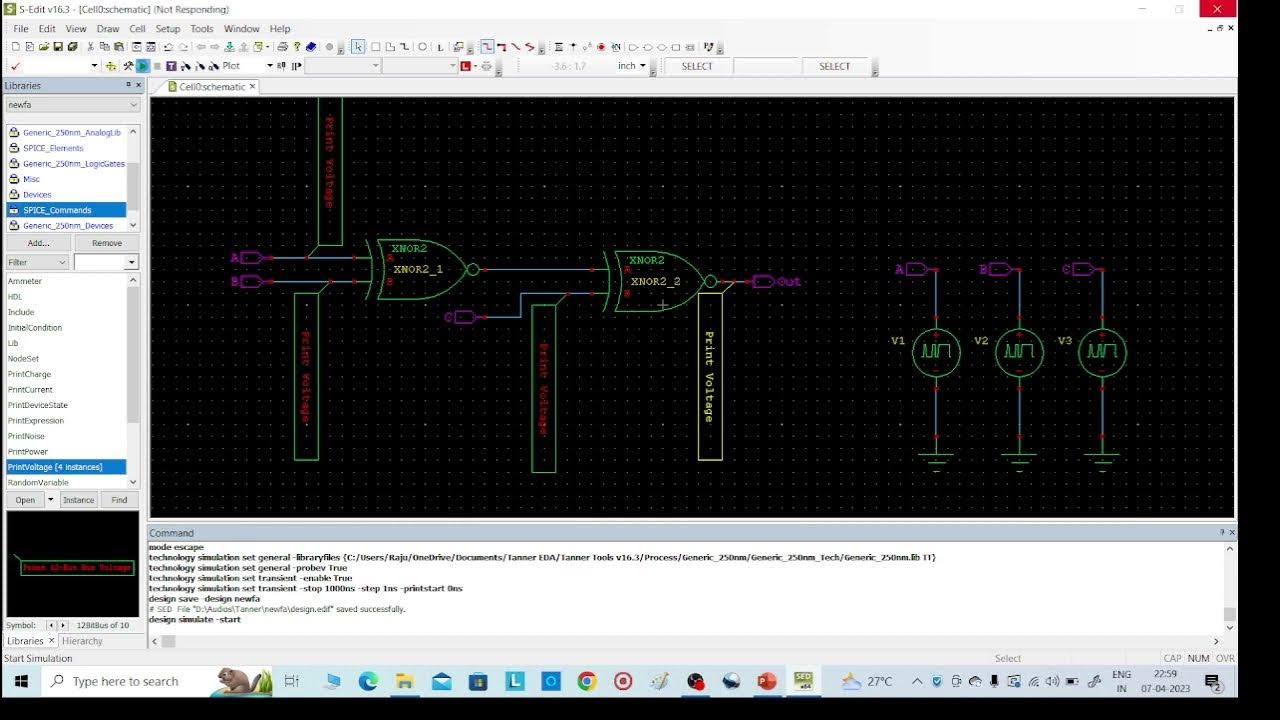
Task: Click previous symbol arrow beside Symbol label
Action: (x=52, y=625)
